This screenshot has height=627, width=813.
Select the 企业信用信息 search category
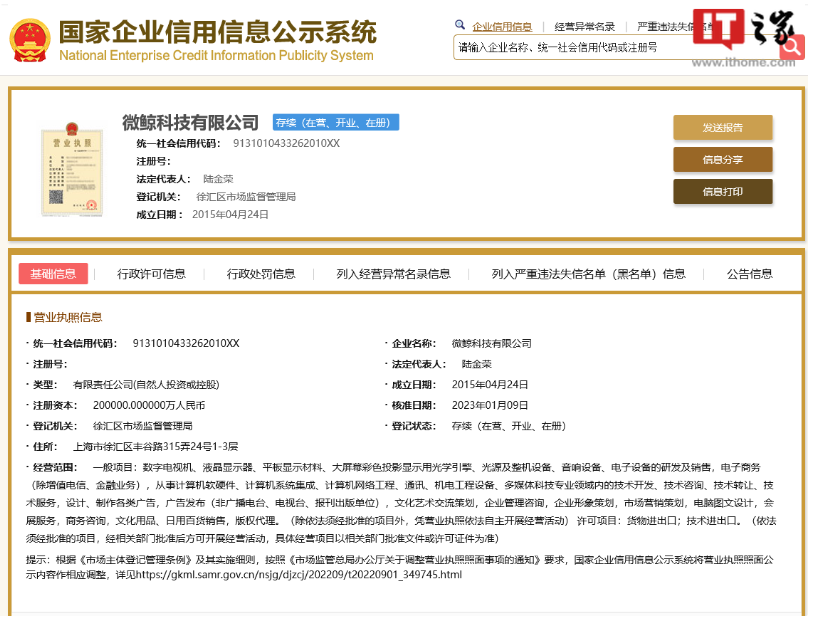click(x=501, y=26)
